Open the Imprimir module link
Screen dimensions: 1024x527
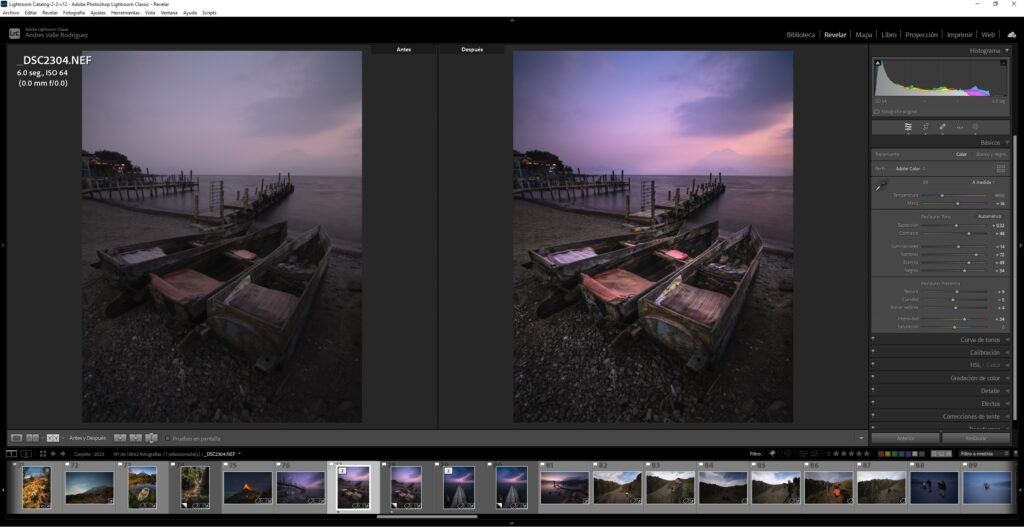[959, 35]
